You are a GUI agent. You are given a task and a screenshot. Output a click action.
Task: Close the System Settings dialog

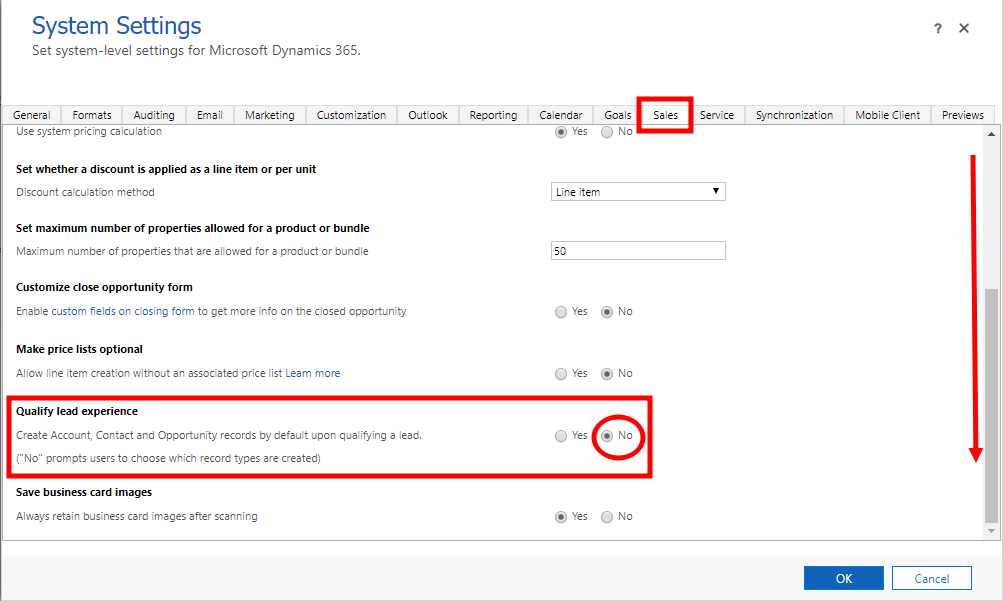pyautogui.click(x=964, y=29)
